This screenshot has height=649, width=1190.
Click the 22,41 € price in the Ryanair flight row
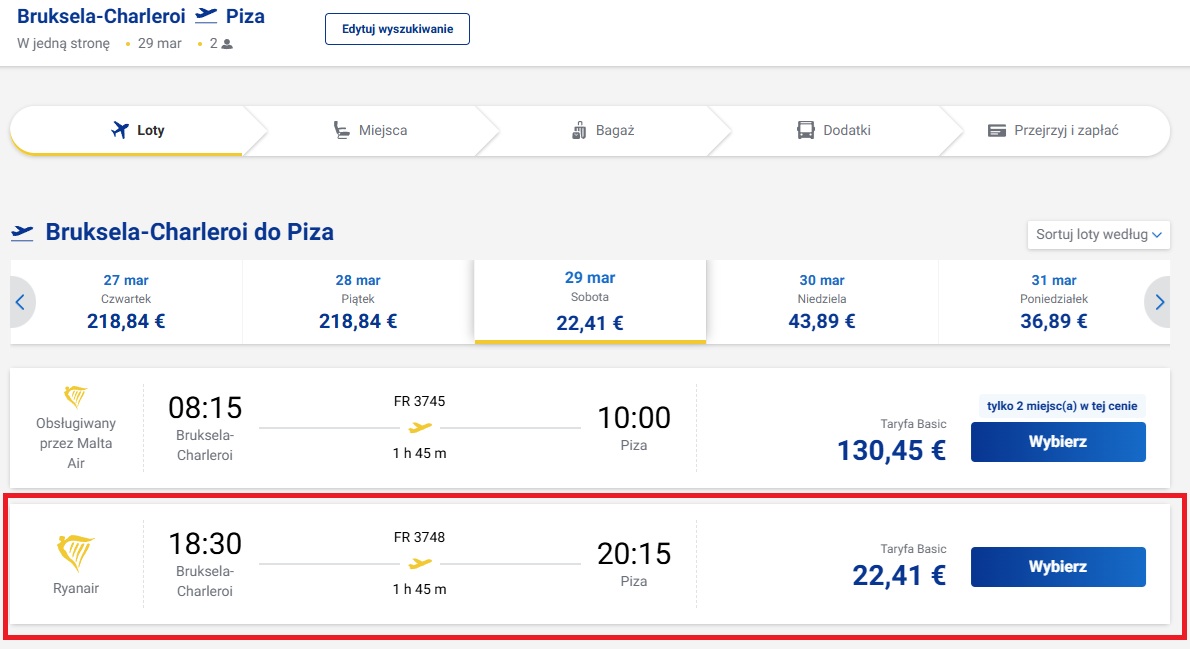(x=899, y=575)
